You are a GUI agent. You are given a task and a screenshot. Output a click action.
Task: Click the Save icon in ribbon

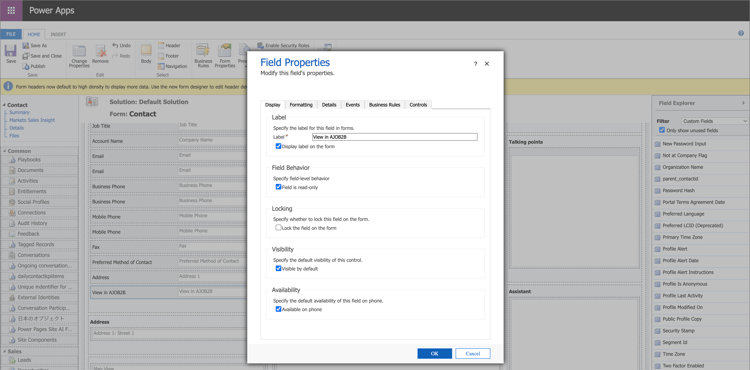tap(11, 51)
